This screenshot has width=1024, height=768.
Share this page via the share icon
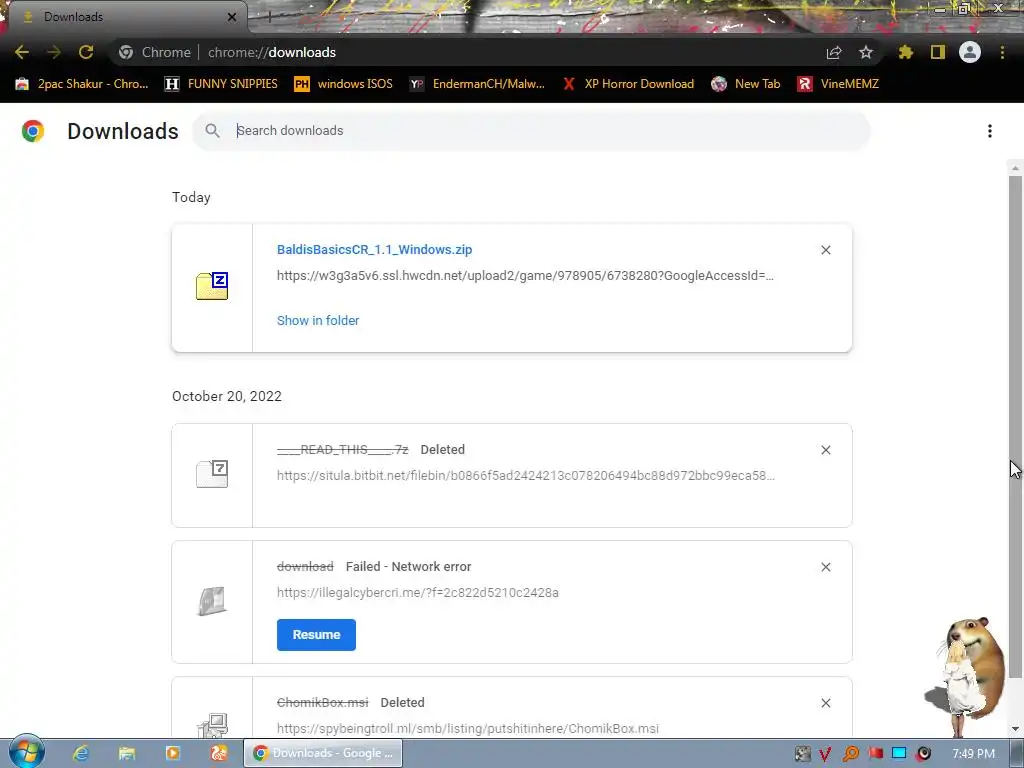[834, 52]
